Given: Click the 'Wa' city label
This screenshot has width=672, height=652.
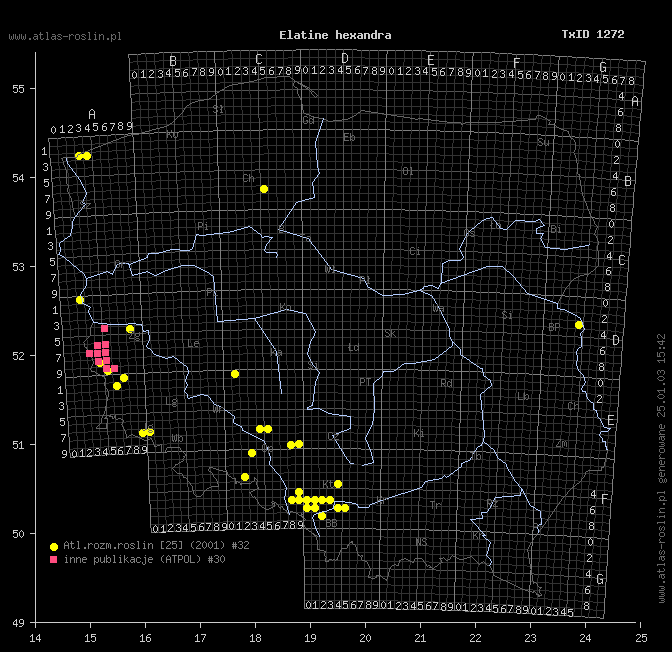Looking at the screenshot, I should (438, 308).
